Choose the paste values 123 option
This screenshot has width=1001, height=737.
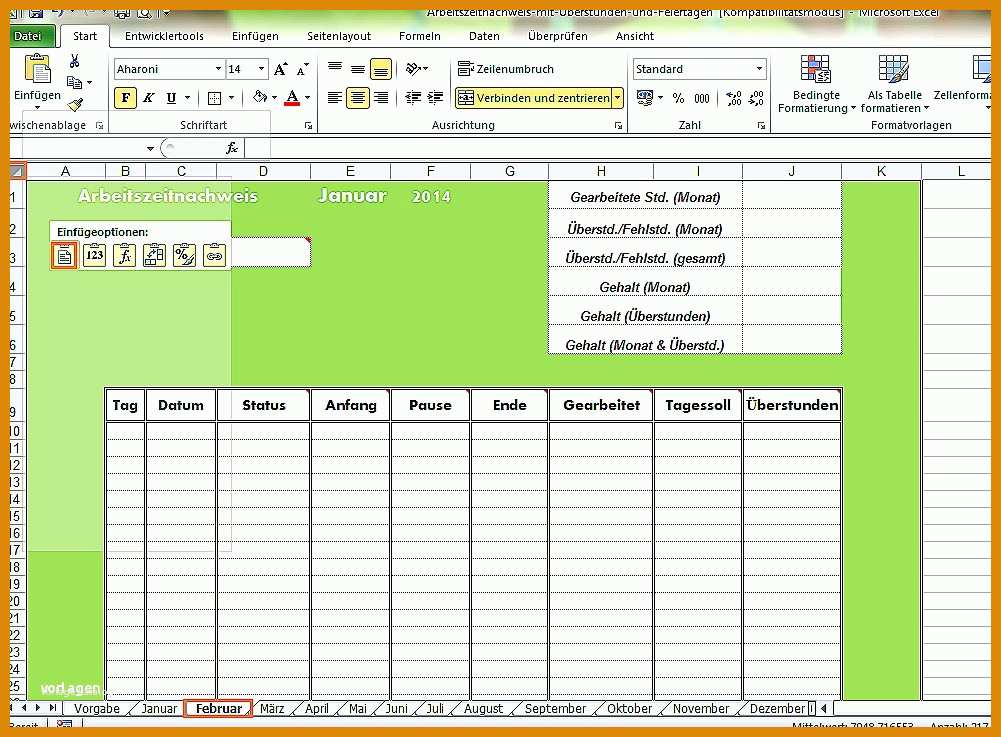tap(94, 255)
